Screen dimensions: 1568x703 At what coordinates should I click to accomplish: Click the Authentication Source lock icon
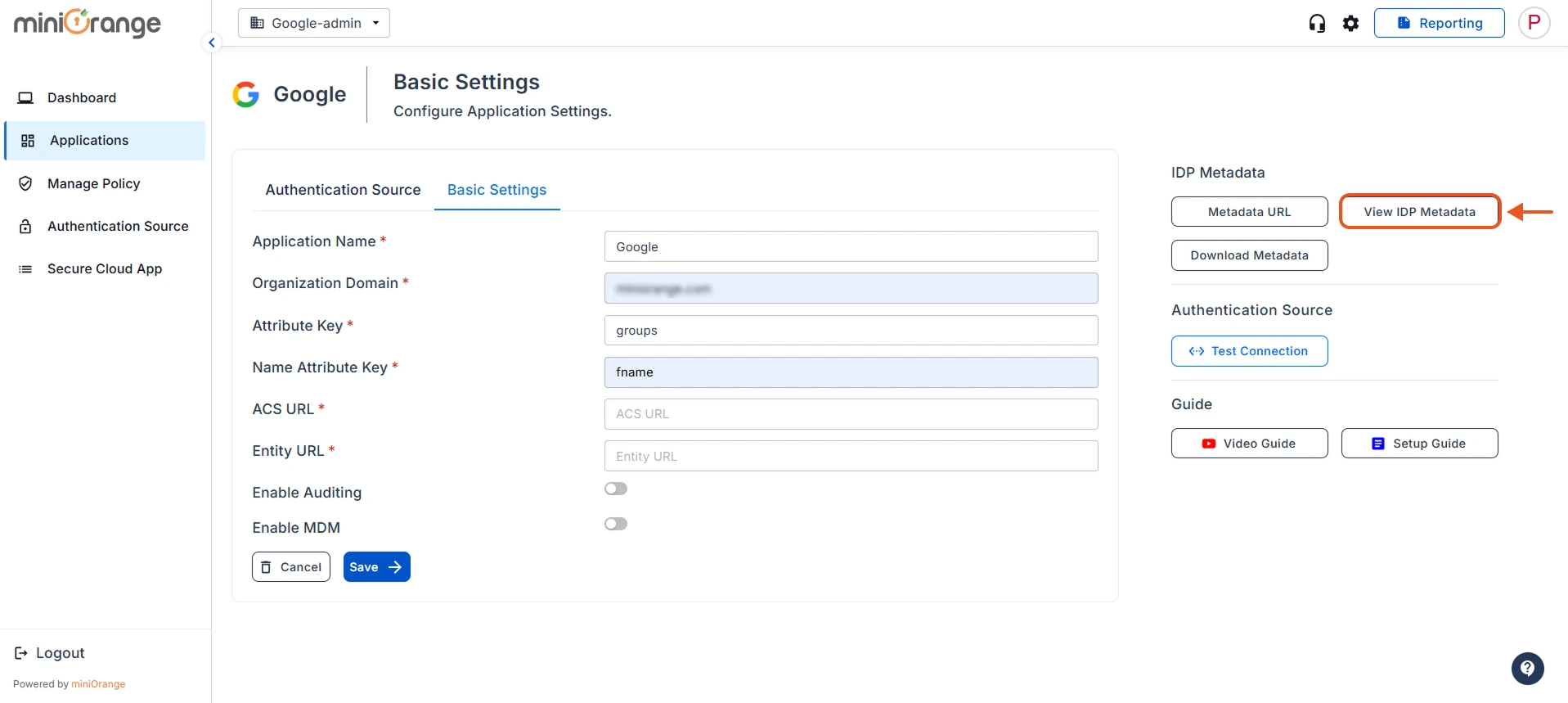click(25, 227)
